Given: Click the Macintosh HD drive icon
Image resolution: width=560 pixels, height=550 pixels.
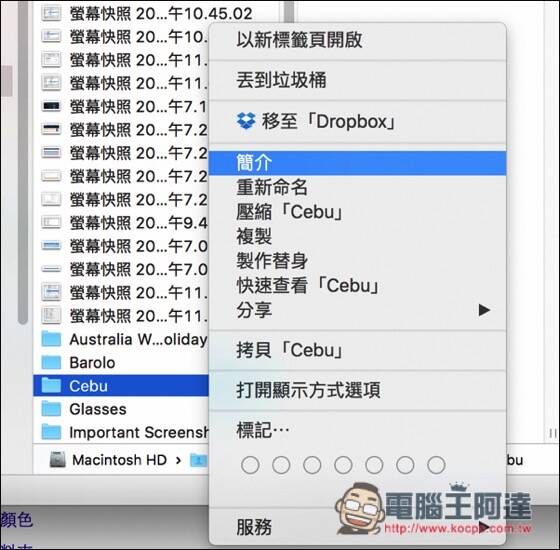Looking at the screenshot, I should tap(58, 460).
